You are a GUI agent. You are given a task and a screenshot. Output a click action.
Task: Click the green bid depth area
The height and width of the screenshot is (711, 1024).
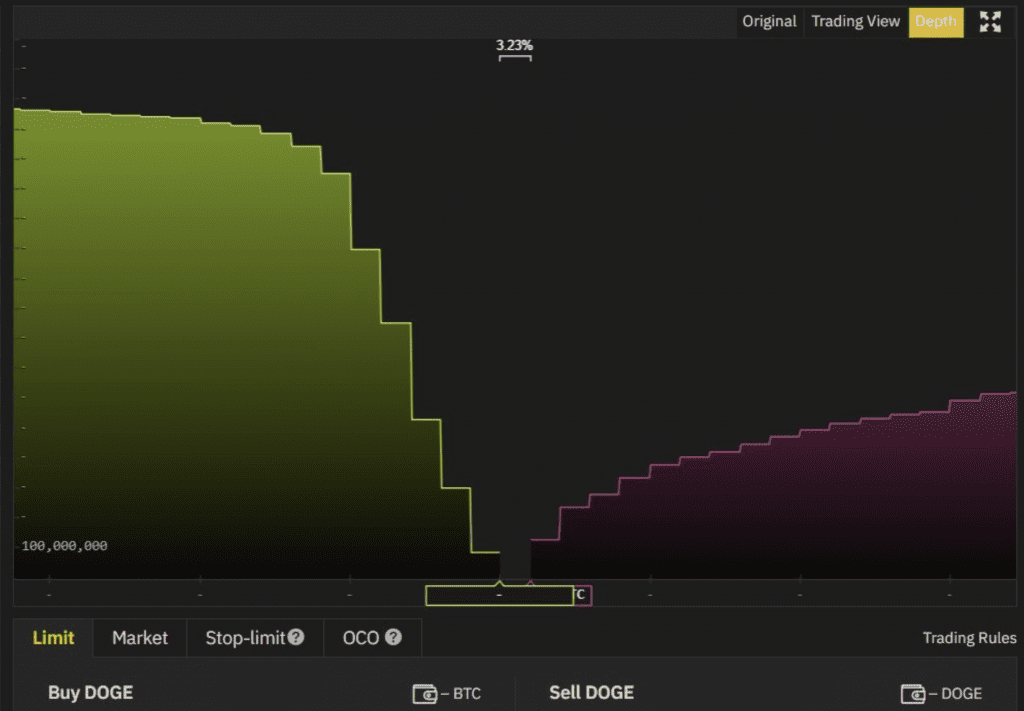(200, 350)
